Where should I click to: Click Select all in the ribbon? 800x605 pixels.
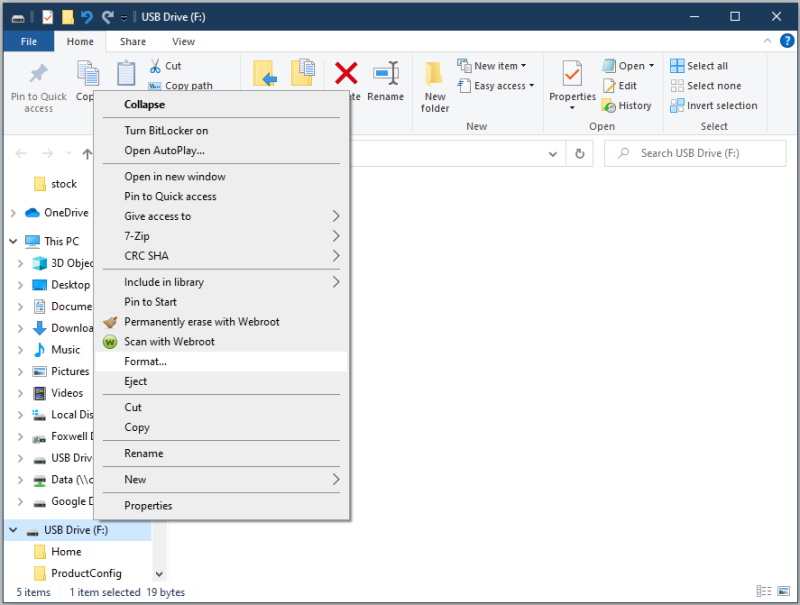[699, 66]
